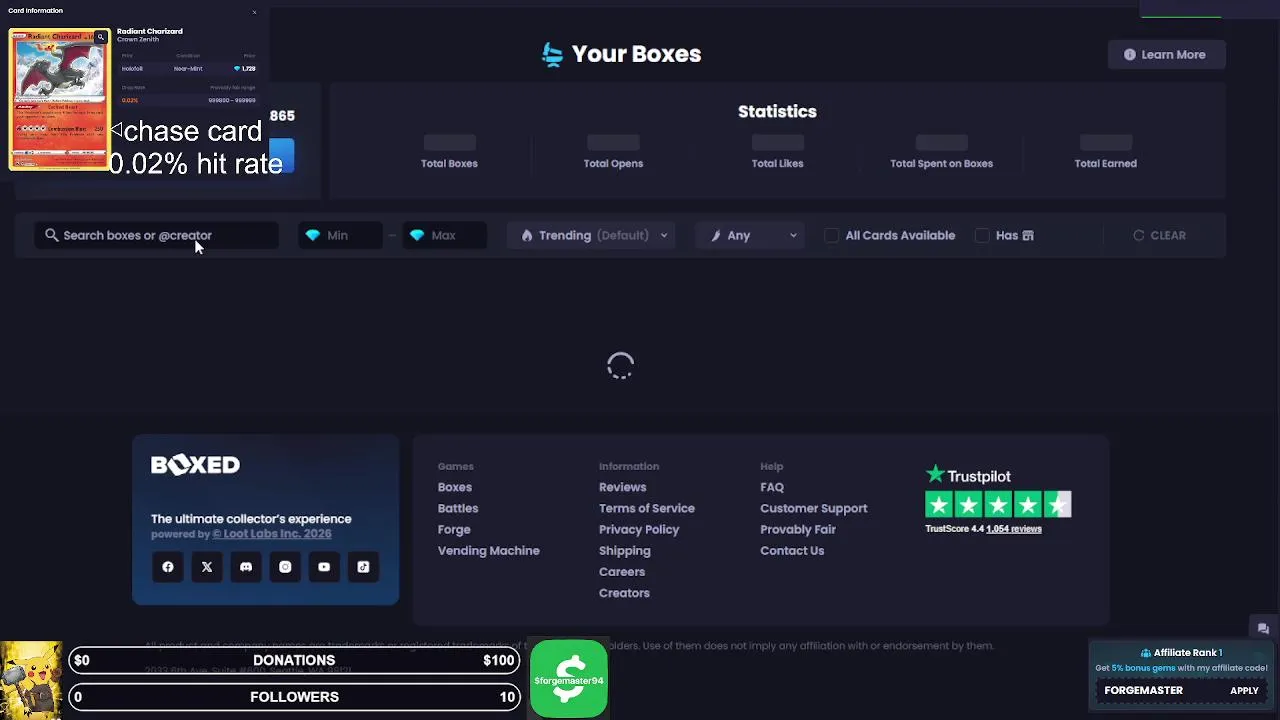Close the Card Information panel
Viewport: 1280px width, 720px height.
pyautogui.click(x=254, y=11)
